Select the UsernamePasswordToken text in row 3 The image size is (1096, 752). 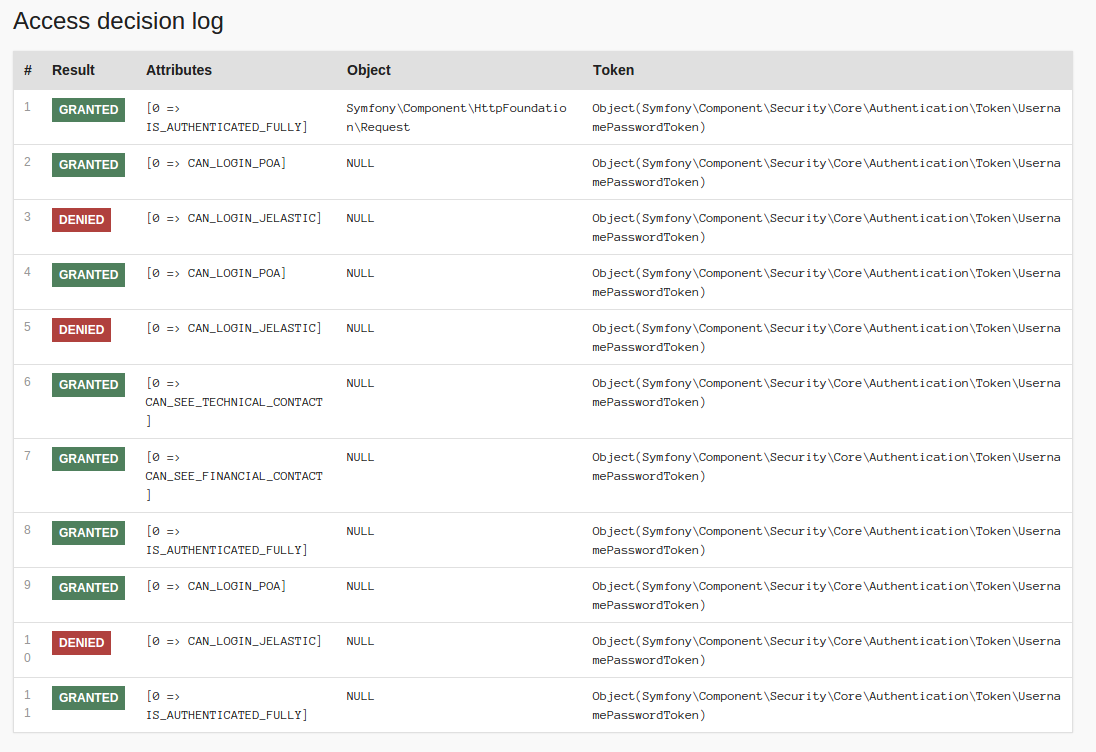tap(826, 228)
